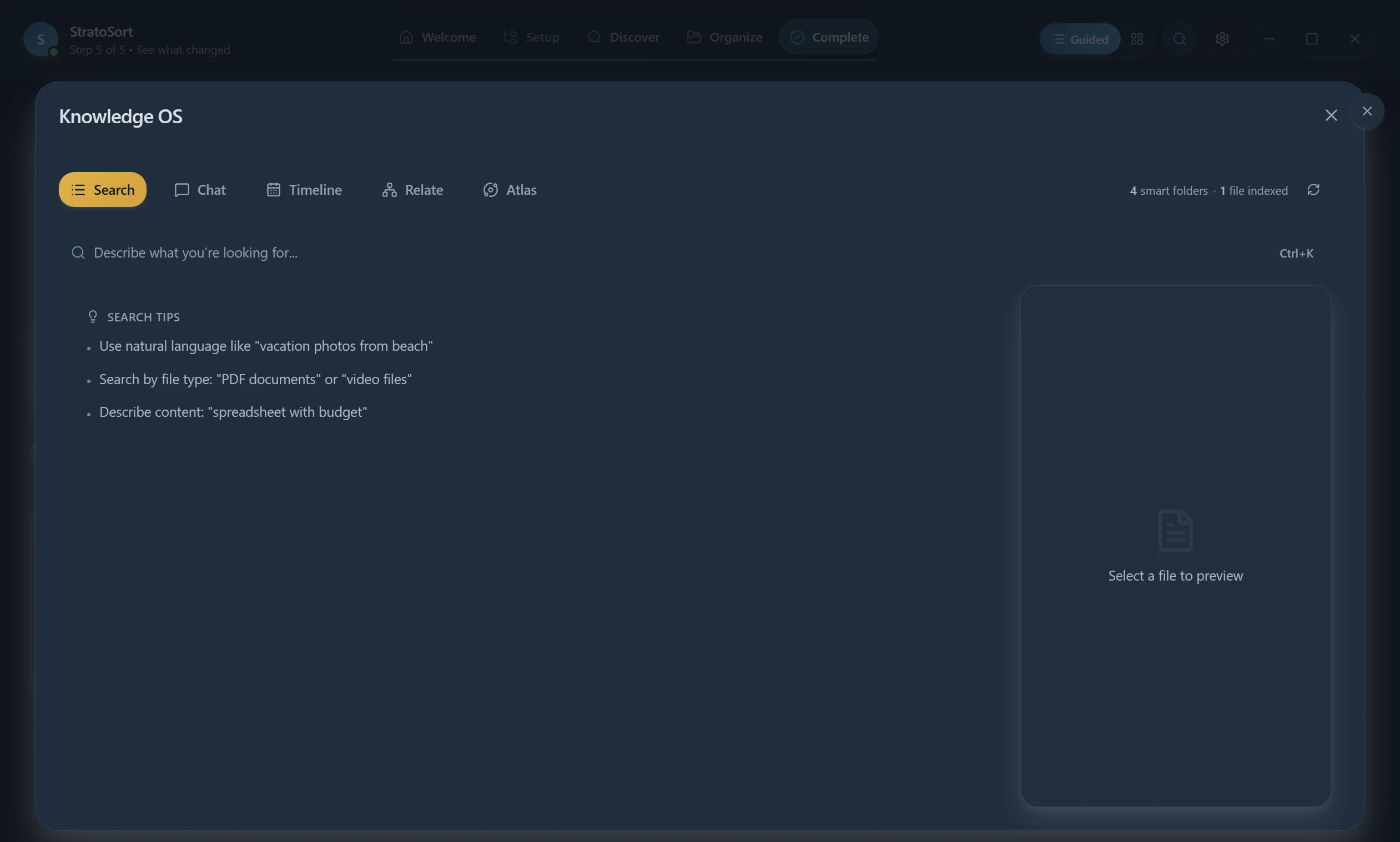Viewport: 1400px width, 842px height.
Task: Open the Relate tab
Action: pyautogui.click(x=412, y=189)
